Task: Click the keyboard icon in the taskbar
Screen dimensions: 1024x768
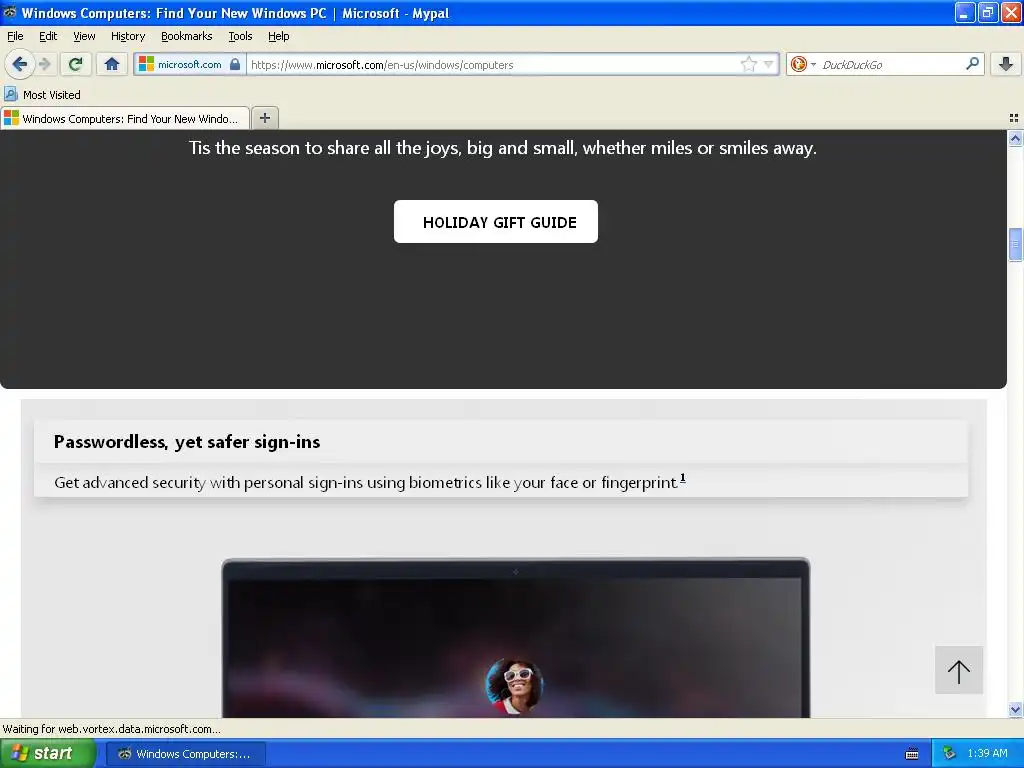Action: click(912, 754)
